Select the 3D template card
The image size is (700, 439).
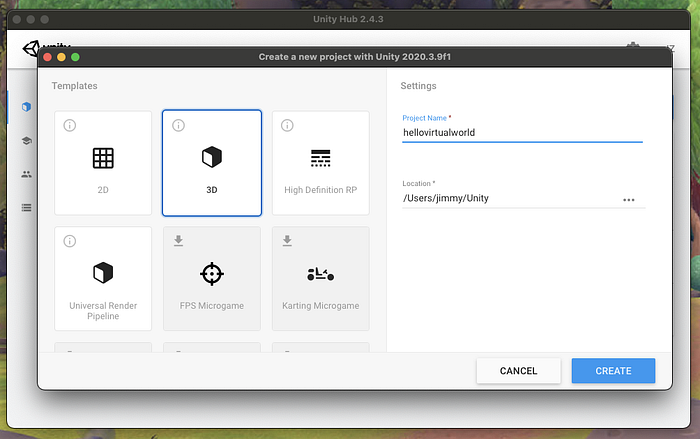[x=212, y=163]
